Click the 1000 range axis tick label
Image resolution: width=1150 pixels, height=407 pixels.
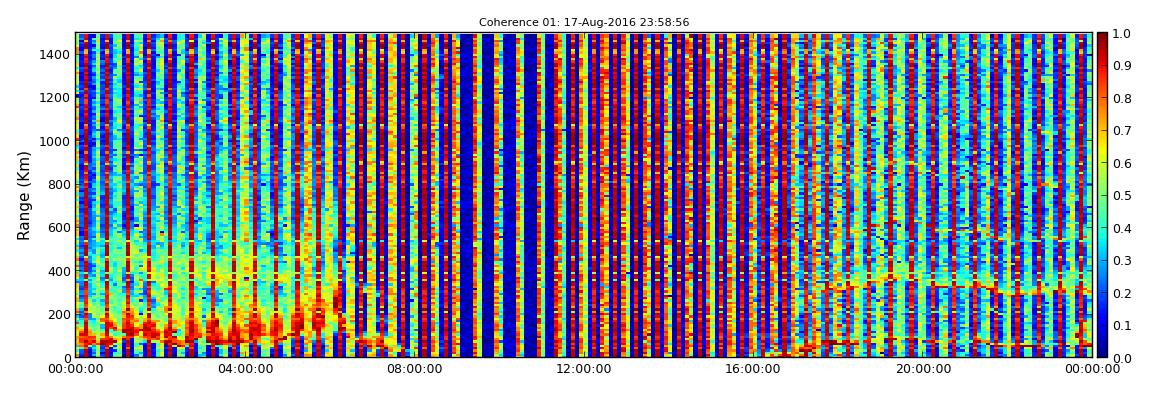56,141
